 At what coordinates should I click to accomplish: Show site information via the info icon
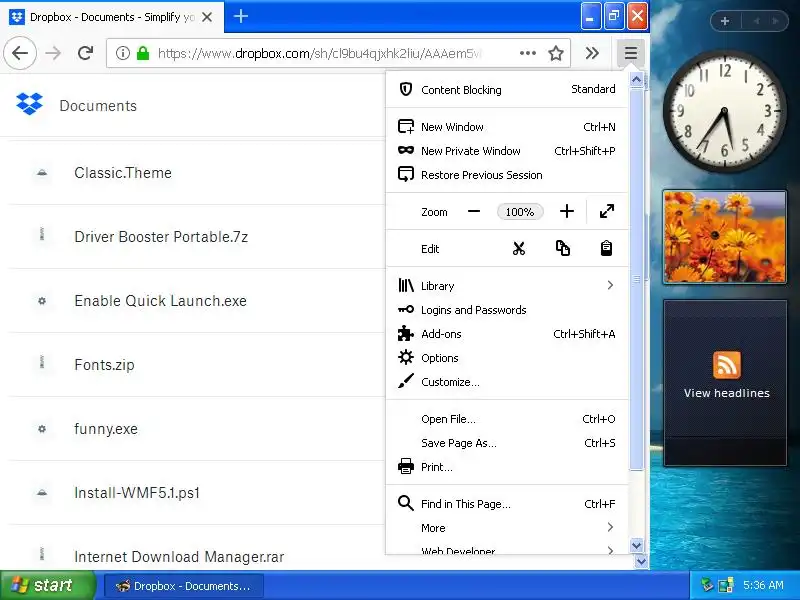tap(122, 53)
